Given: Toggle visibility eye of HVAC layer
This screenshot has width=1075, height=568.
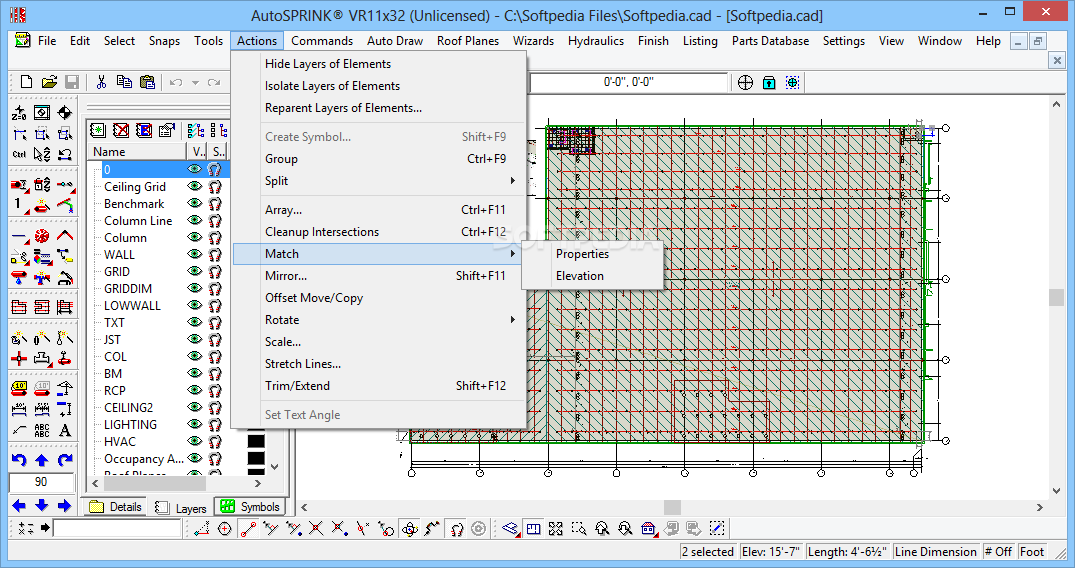Looking at the screenshot, I should (x=195, y=441).
